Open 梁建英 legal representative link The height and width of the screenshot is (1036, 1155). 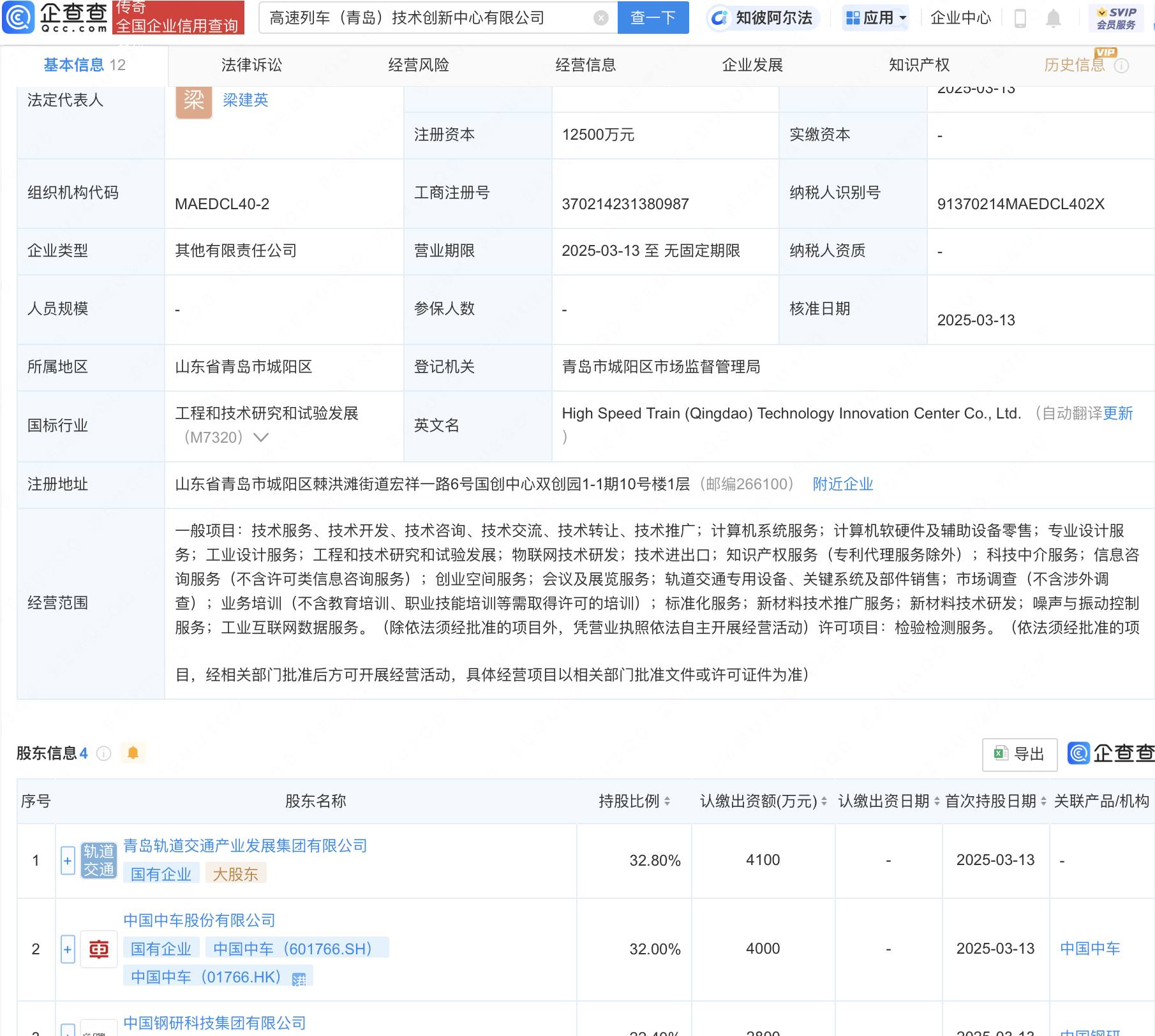tap(246, 100)
